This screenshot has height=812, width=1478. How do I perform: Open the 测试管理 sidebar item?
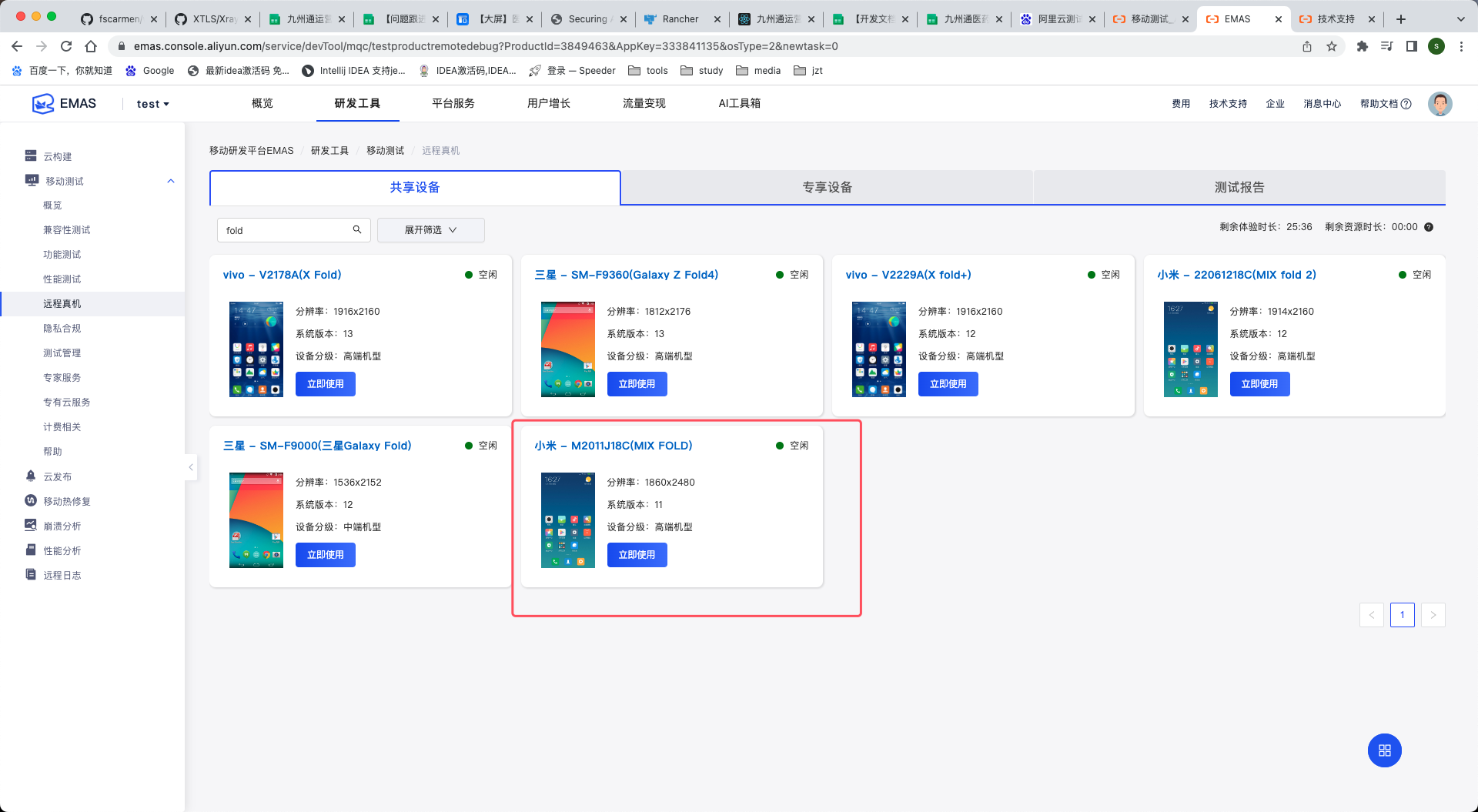click(x=62, y=353)
